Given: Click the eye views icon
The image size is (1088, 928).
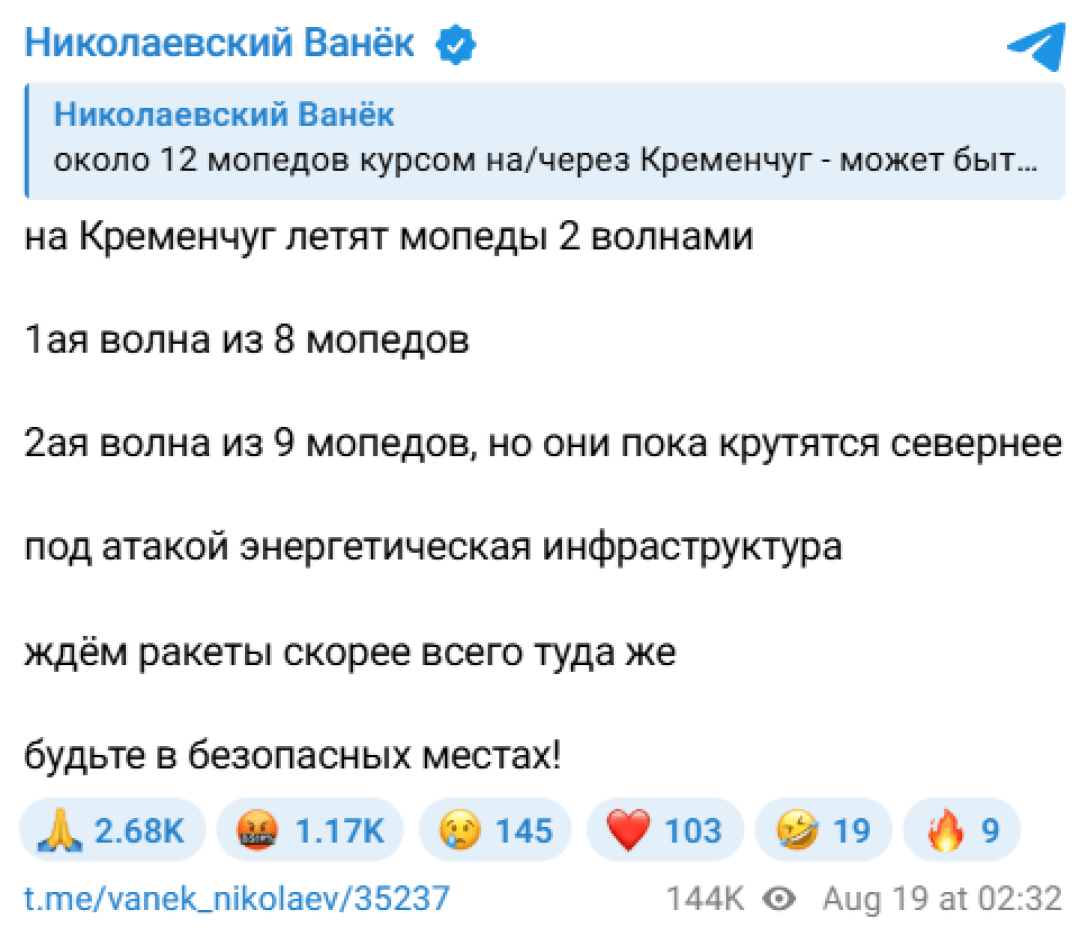Looking at the screenshot, I should click(x=780, y=898).
